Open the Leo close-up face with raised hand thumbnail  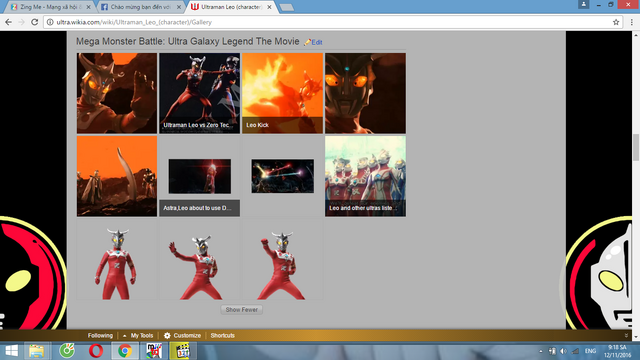[117, 93]
